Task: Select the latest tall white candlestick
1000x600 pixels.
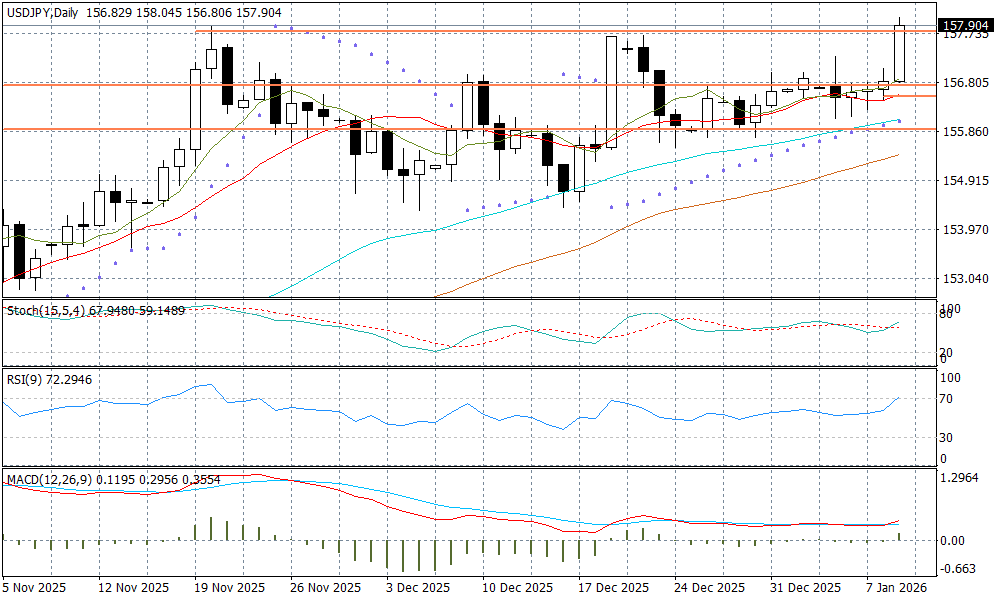Action: [x=900, y=54]
